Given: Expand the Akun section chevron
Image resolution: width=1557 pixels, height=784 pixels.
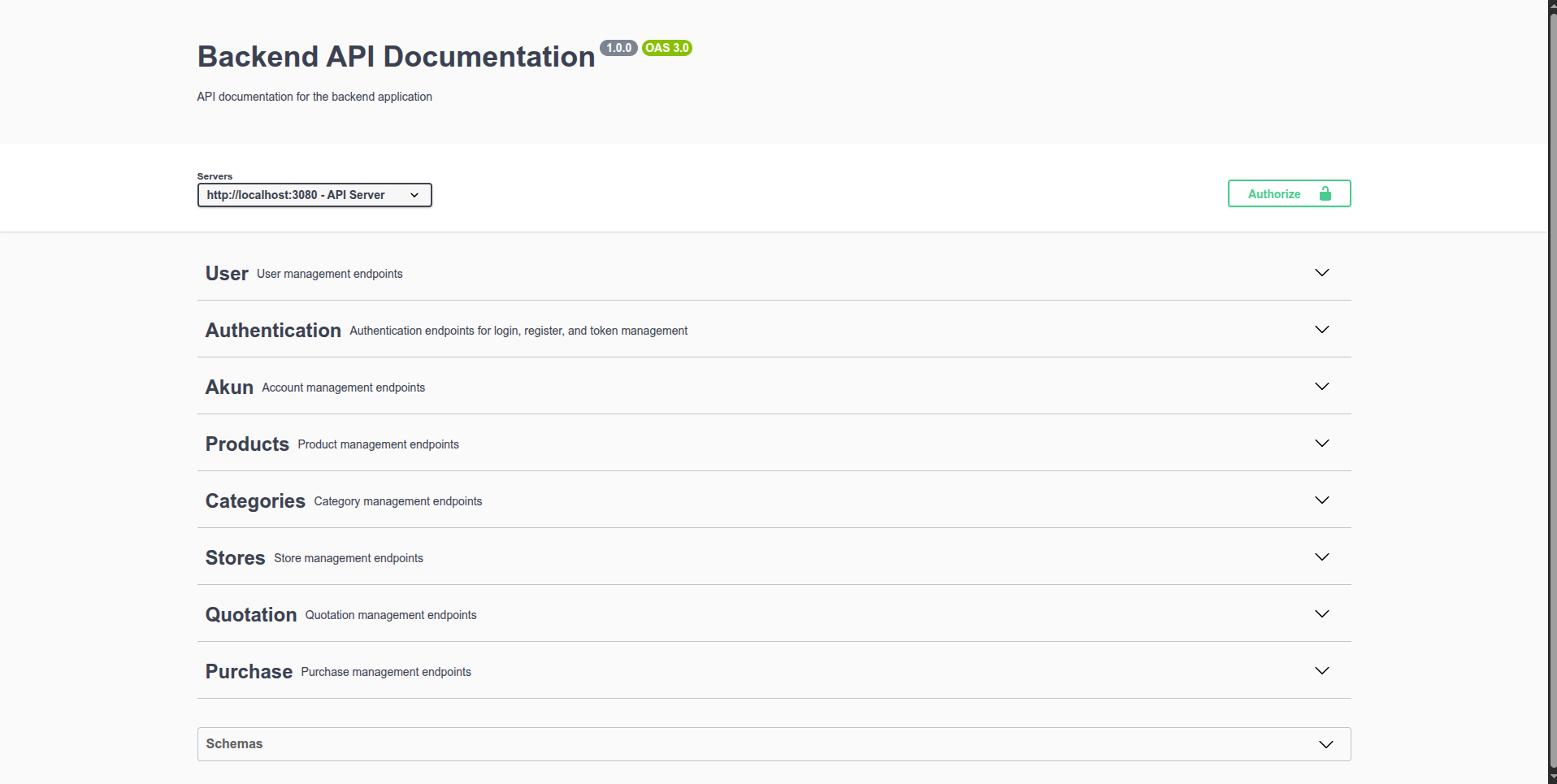Looking at the screenshot, I should 1322,387.
